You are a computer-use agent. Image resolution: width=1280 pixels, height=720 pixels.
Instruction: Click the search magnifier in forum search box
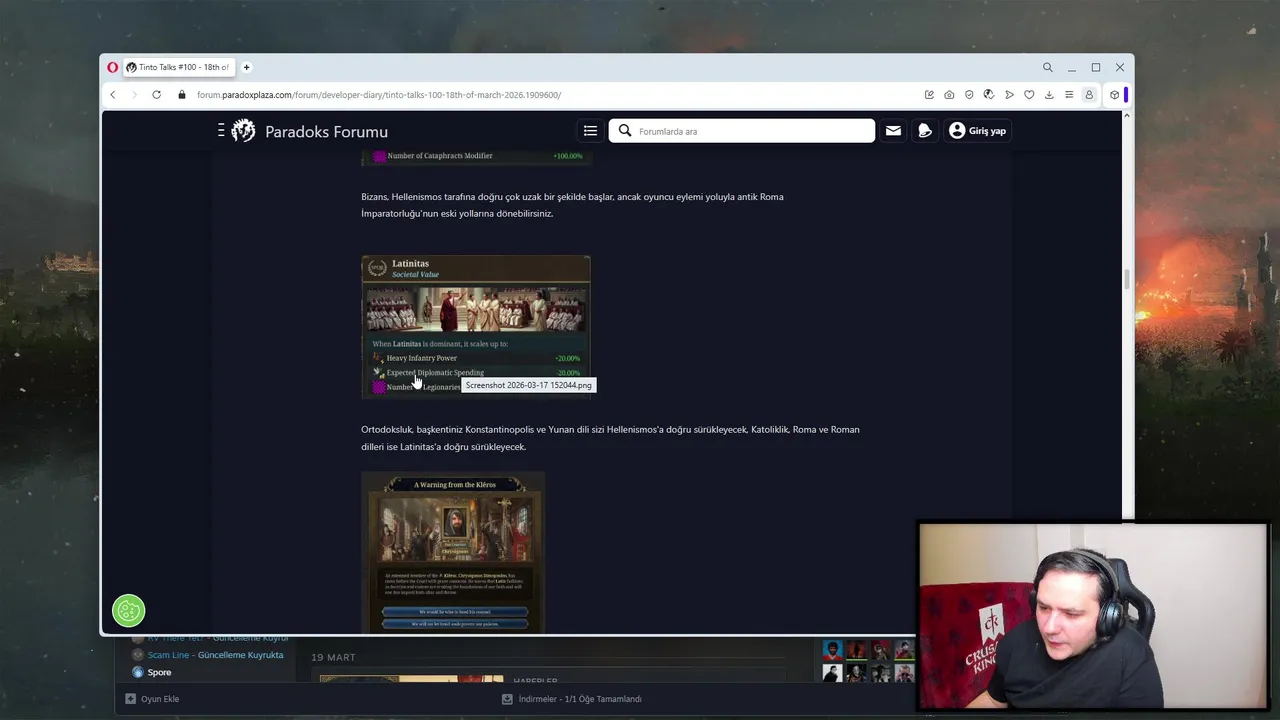tap(625, 131)
